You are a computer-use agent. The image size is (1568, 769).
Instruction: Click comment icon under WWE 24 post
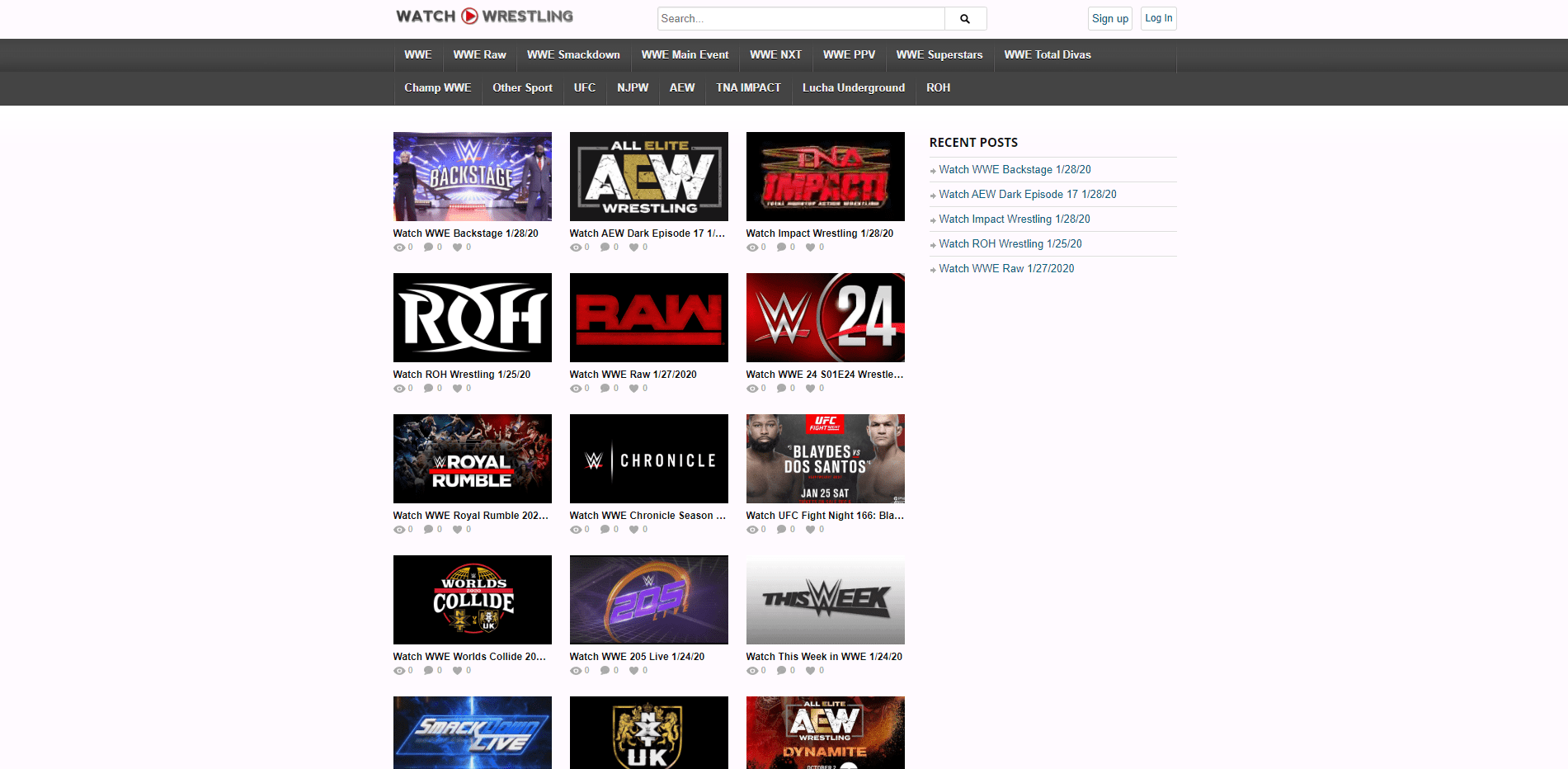(x=782, y=389)
